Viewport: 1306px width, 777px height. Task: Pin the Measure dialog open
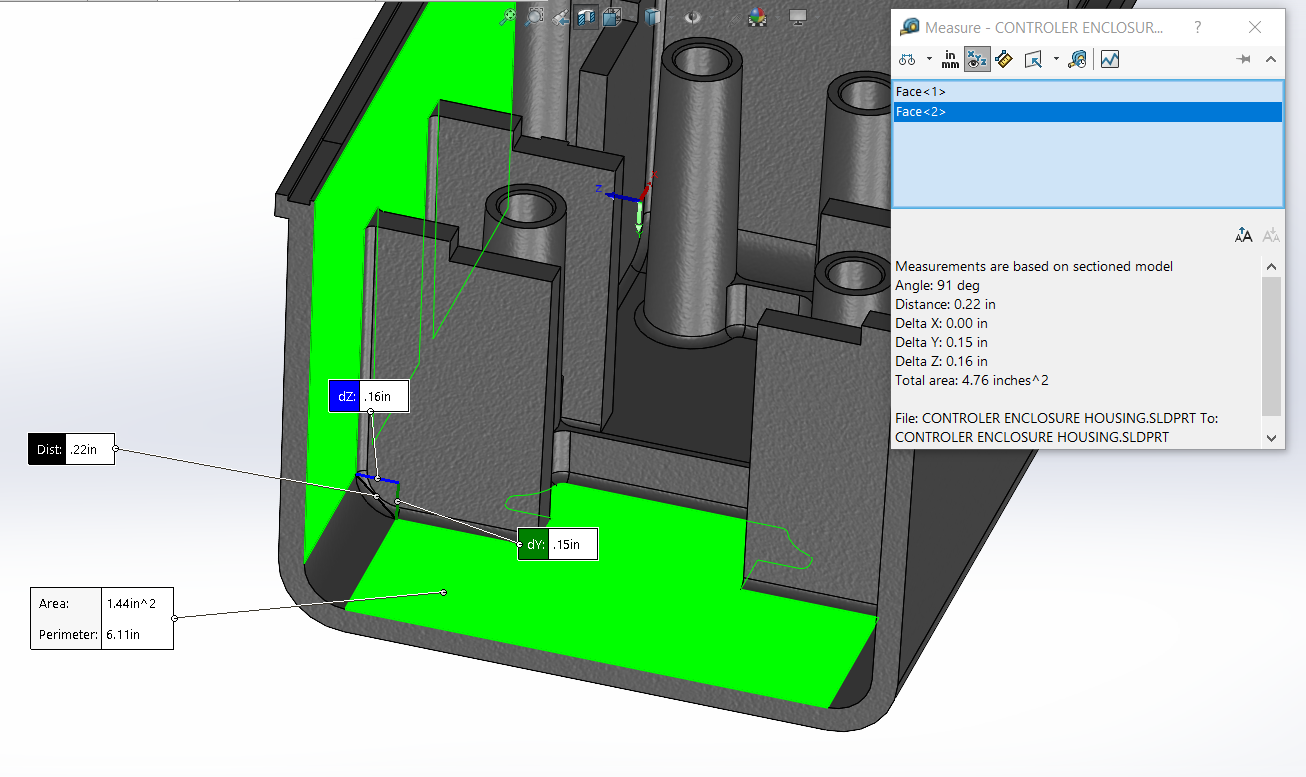click(1244, 60)
